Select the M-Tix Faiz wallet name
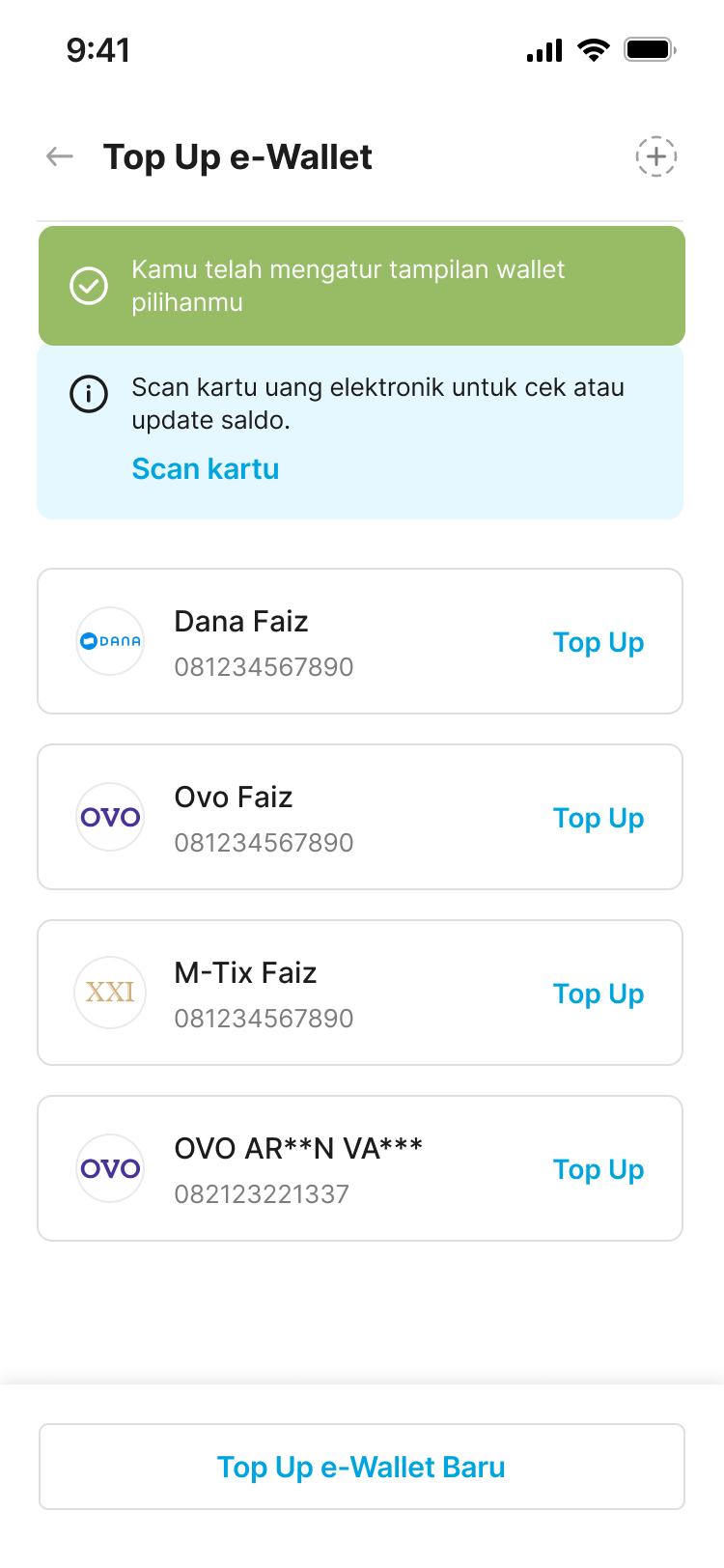Screen dimensions: 724x1568 pos(245,973)
